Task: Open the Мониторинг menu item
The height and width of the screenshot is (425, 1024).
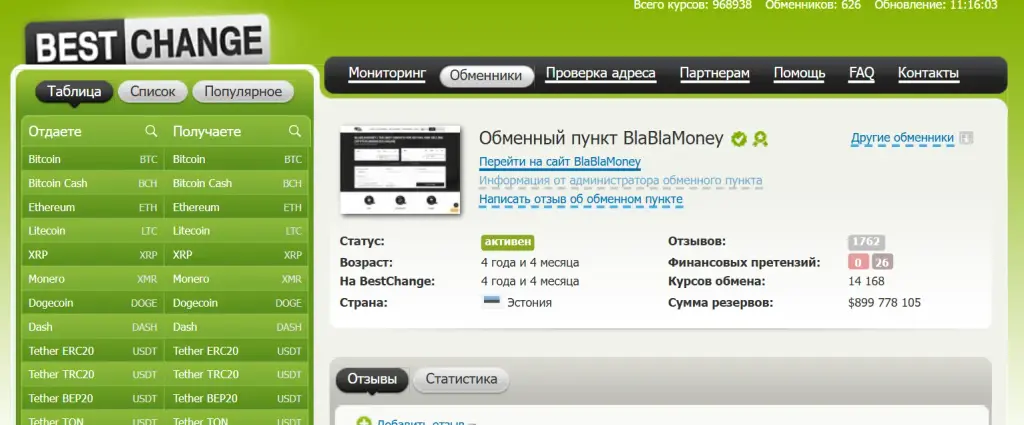Action: (x=387, y=73)
